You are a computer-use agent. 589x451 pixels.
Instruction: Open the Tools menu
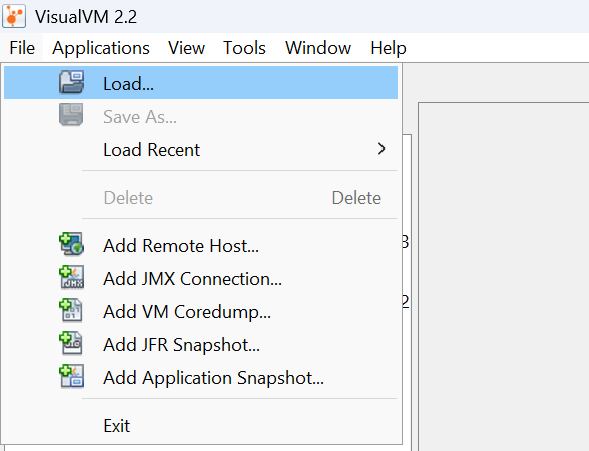click(245, 48)
